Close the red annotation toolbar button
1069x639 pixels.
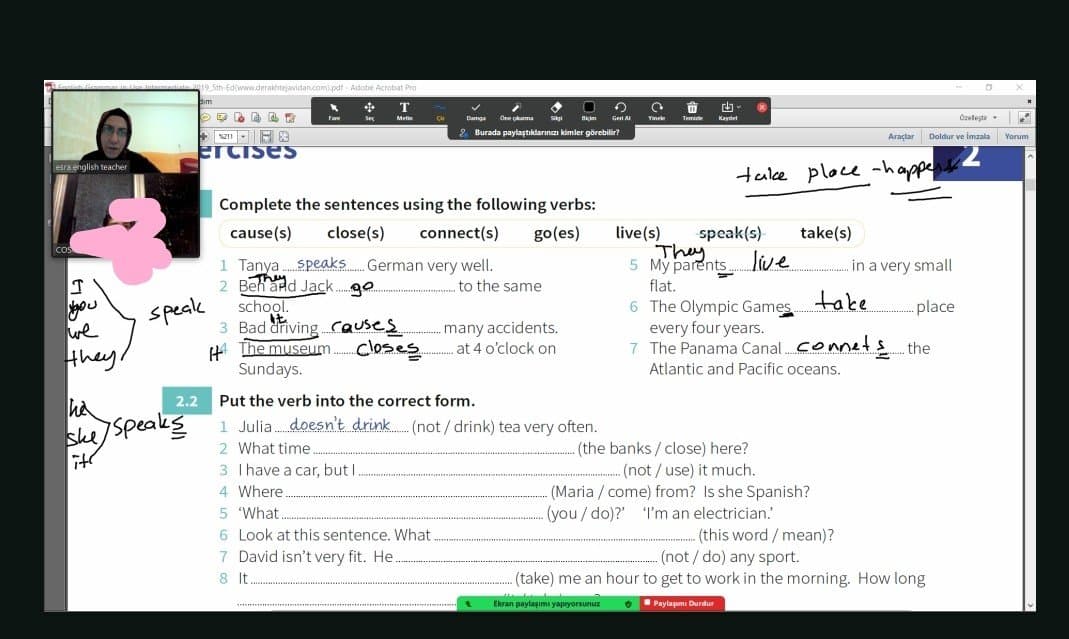click(x=762, y=107)
